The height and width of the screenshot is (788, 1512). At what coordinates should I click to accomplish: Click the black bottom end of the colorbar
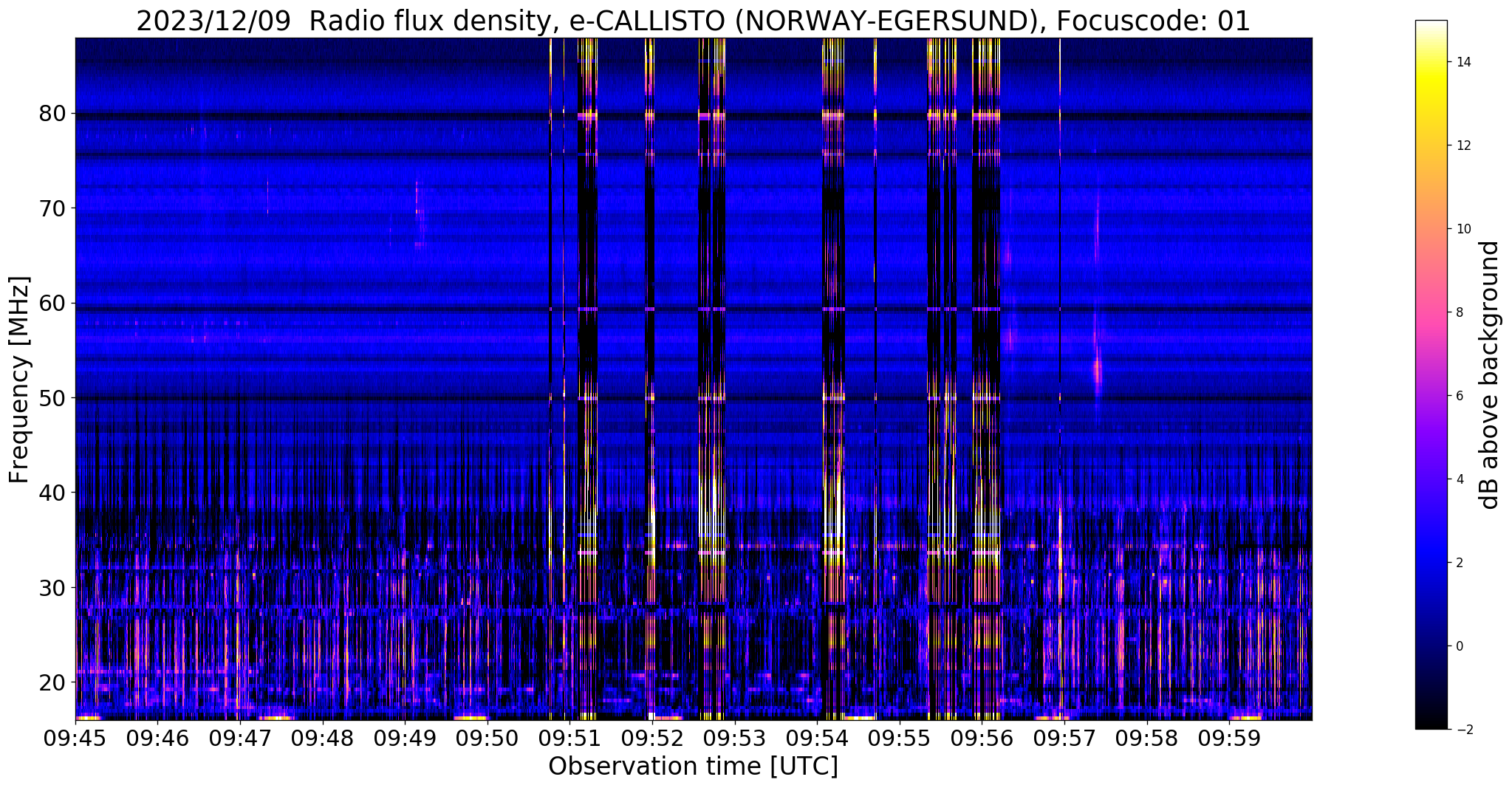tap(1431, 722)
